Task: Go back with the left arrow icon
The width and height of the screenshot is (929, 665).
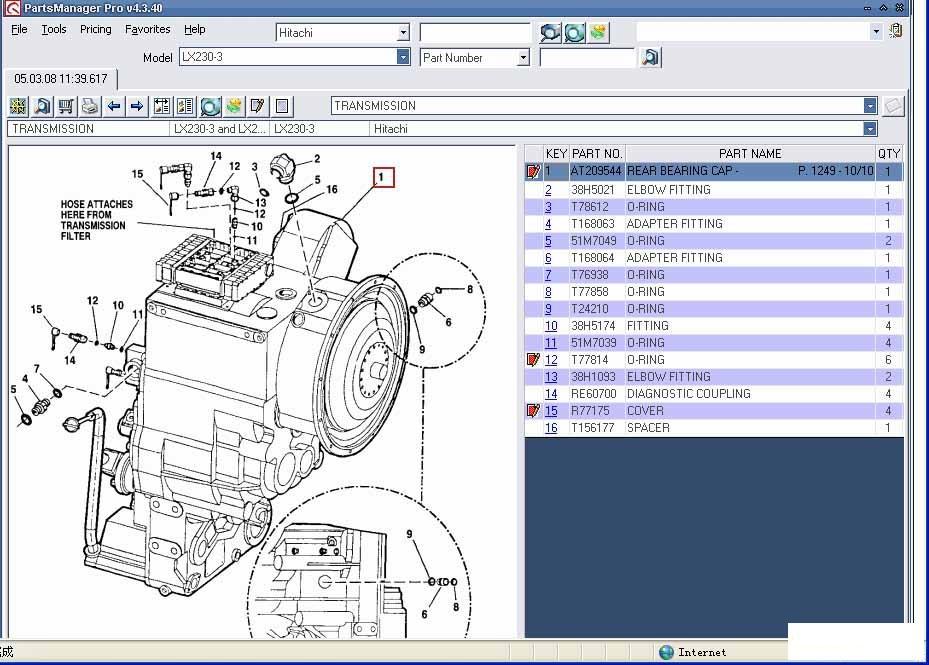Action: click(x=114, y=106)
